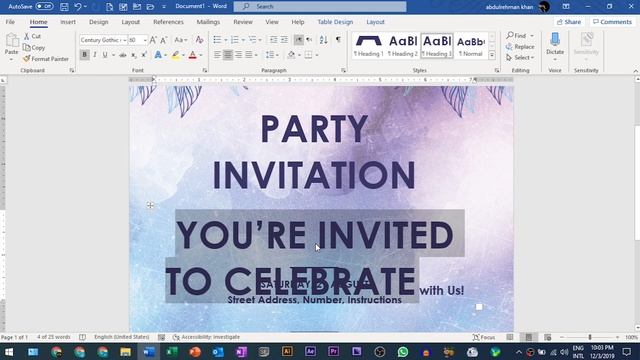Screen dimensions: 640x360
Task: Click the Multilevel list icon
Action: click(x=252, y=40)
